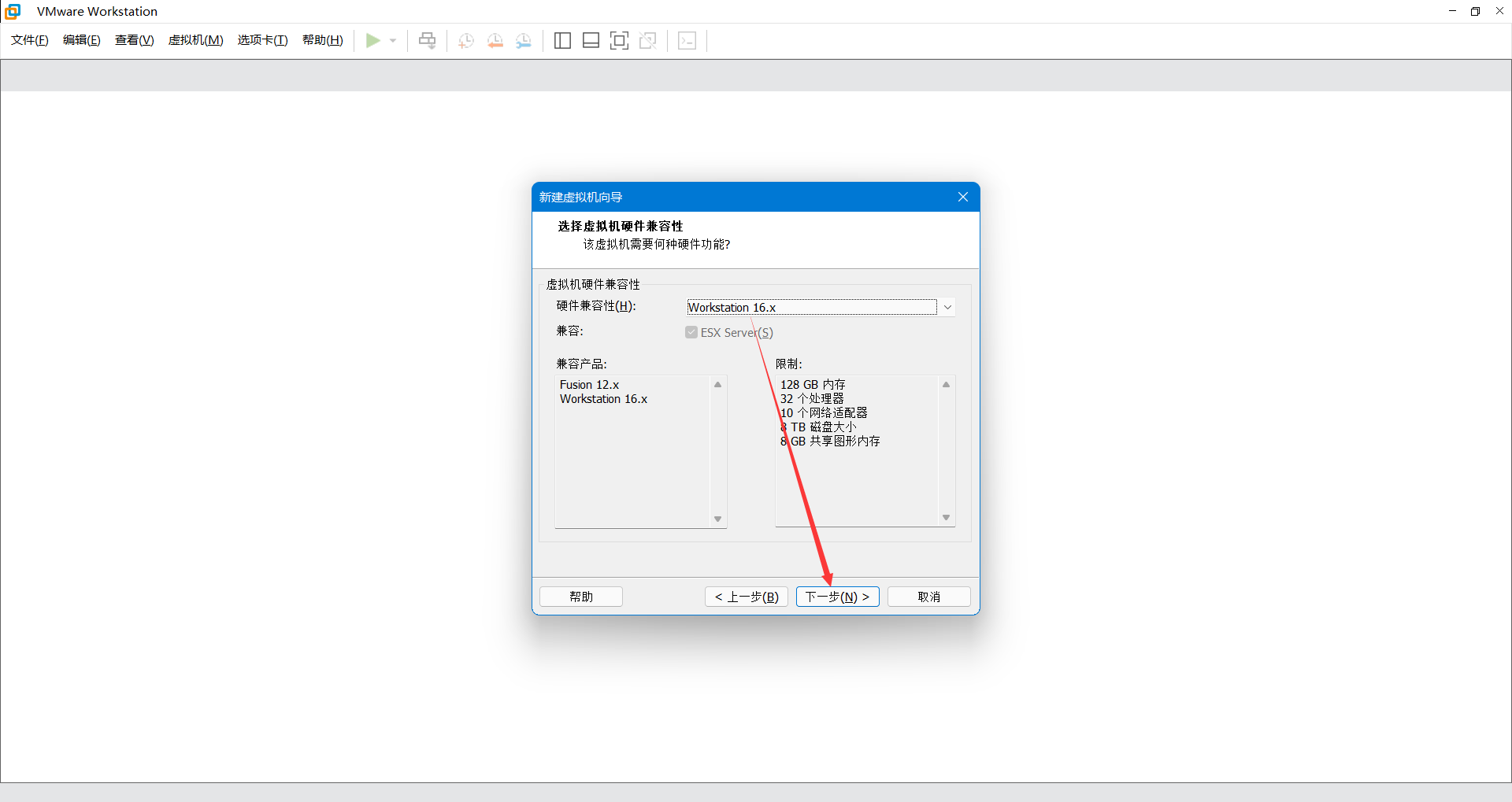Screen dimensions: 1512x802
Task: Click the 帮助 button in wizard
Action: pyautogui.click(x=581, y=597)
